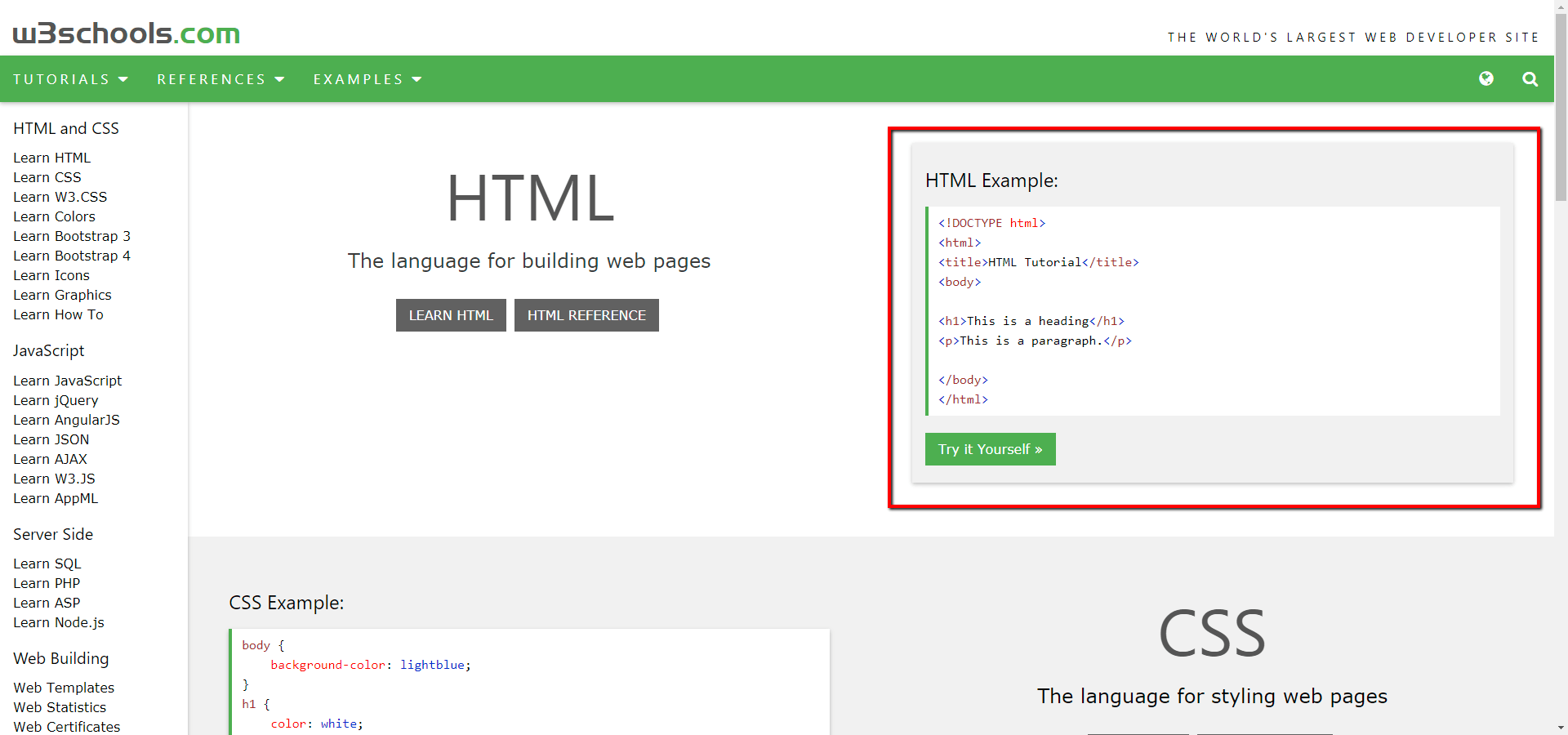Click the Learn HTML button
Image resolution: width=1568 pixels, height=735 pixels.
point(451,315)
